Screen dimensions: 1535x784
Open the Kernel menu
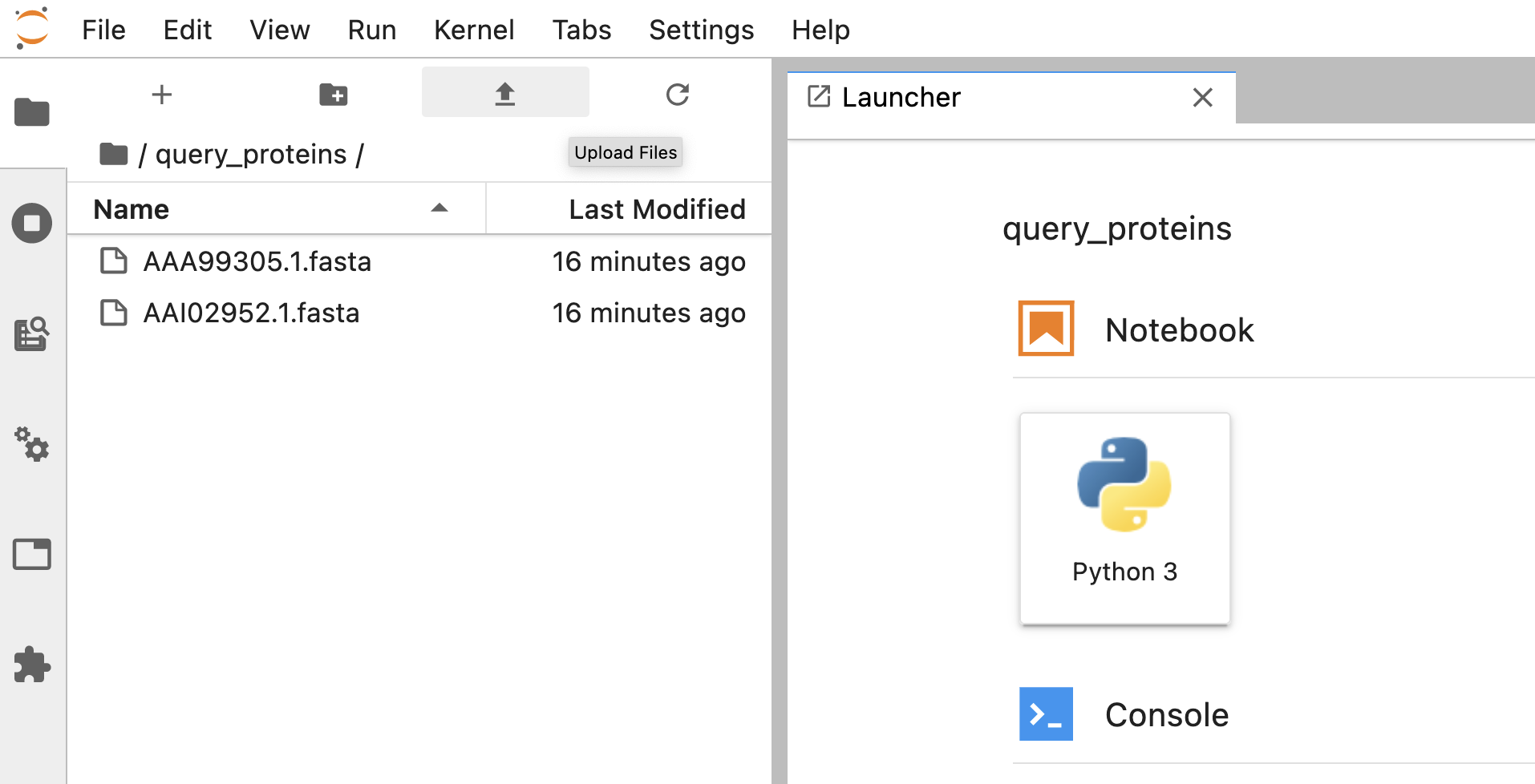pyautogui.click(x=473, y=30)
